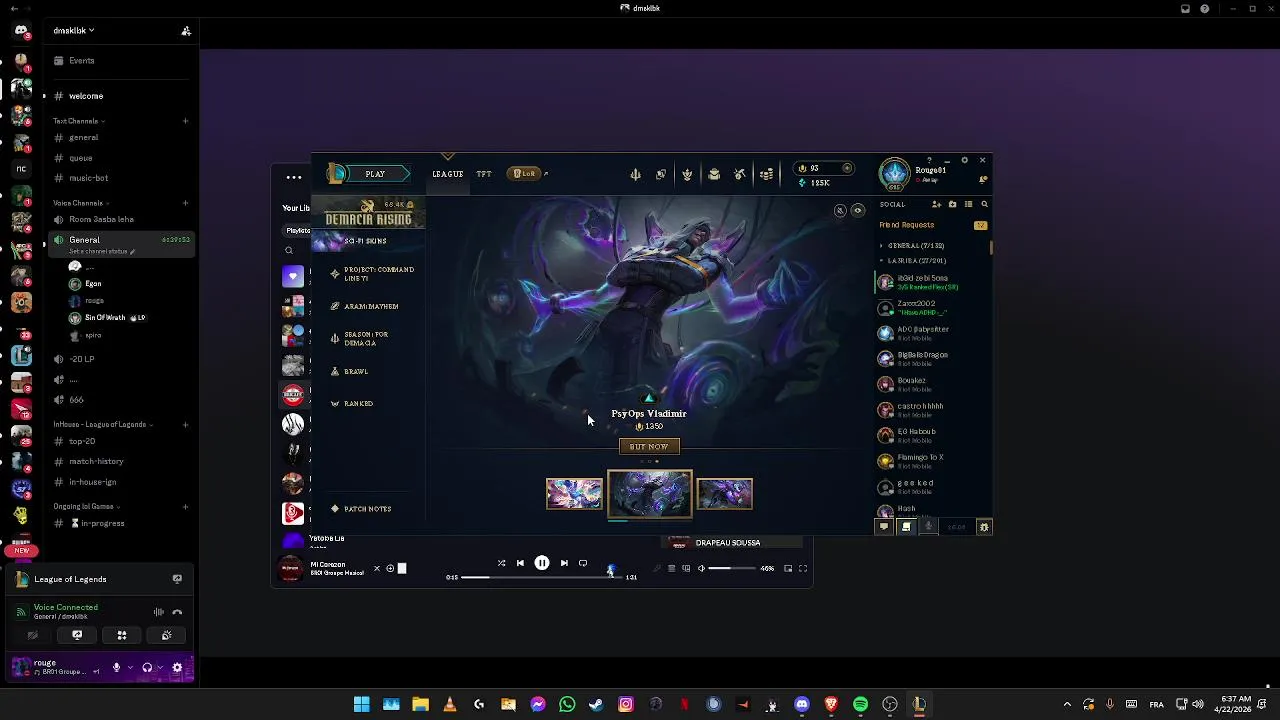Collapse InHouse - League of Legends category
This screenshot has height=720, width=1280.
click(x=103, y=424)
